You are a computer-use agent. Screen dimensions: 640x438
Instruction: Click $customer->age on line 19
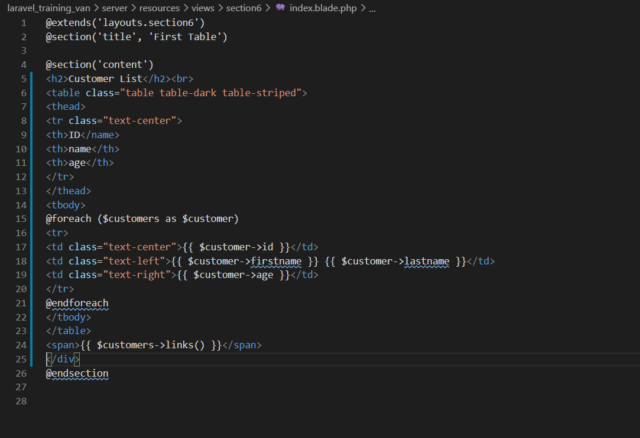coord(233,275)
